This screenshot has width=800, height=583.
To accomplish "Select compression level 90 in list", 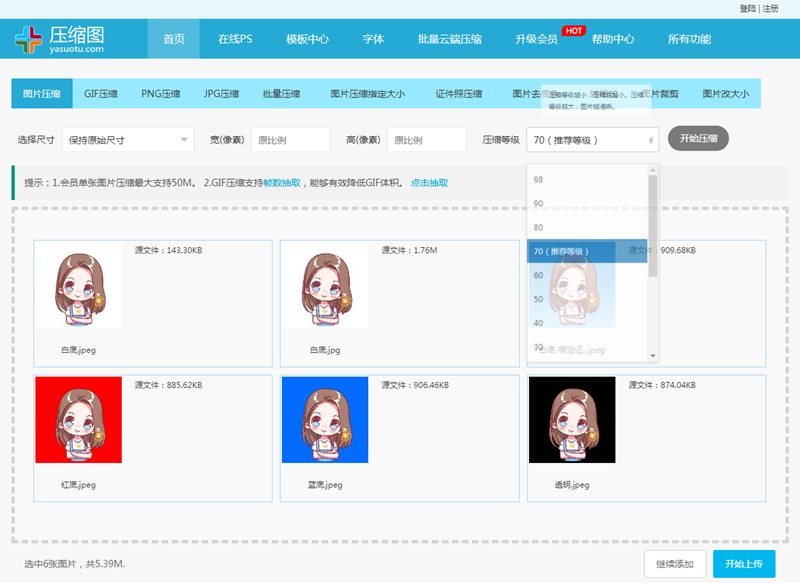I will point(587,204).
